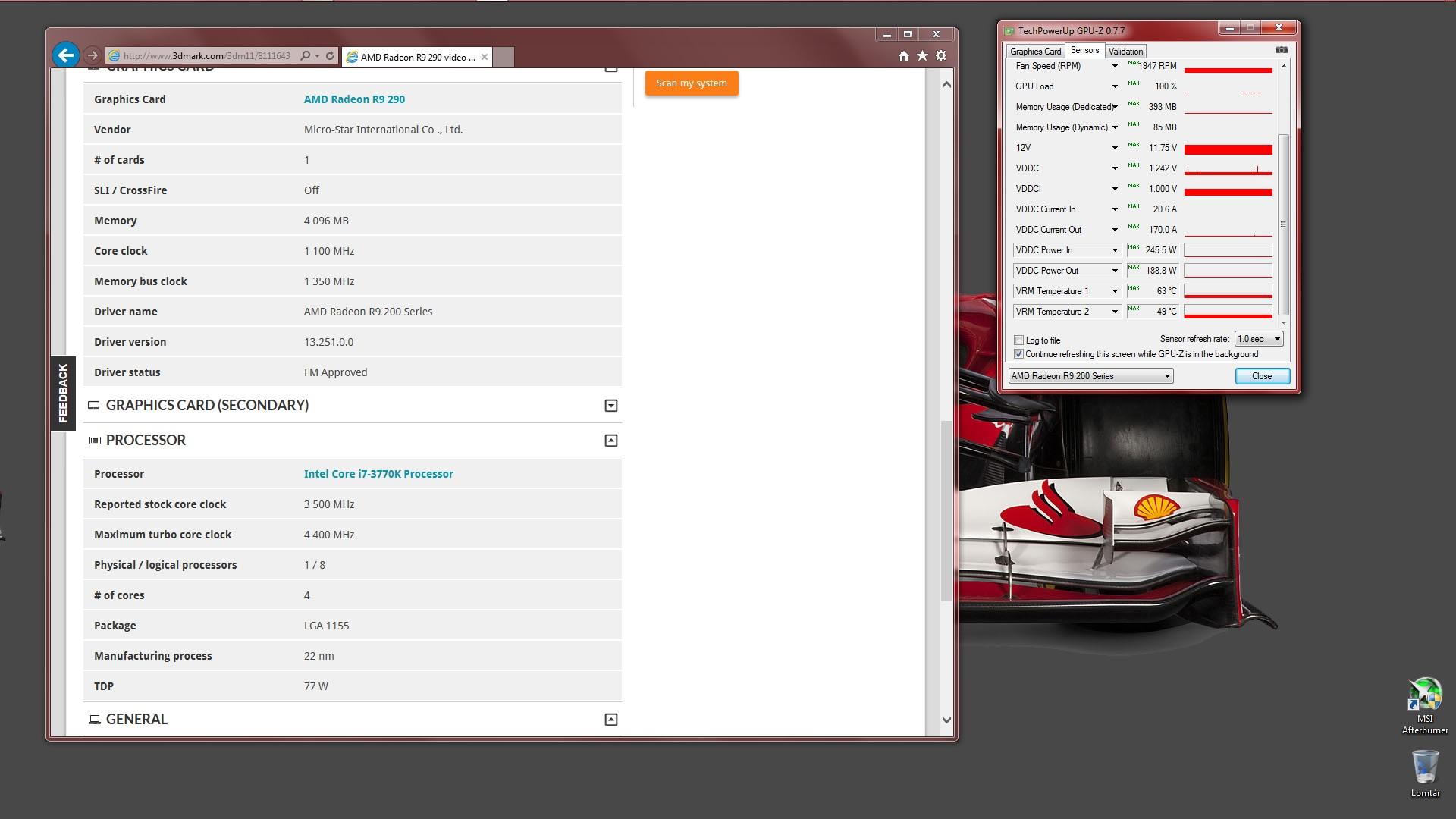This screenshot has height=819, width=1456.
Task: Refresh the 3dmark page
Action: point(330,56)
